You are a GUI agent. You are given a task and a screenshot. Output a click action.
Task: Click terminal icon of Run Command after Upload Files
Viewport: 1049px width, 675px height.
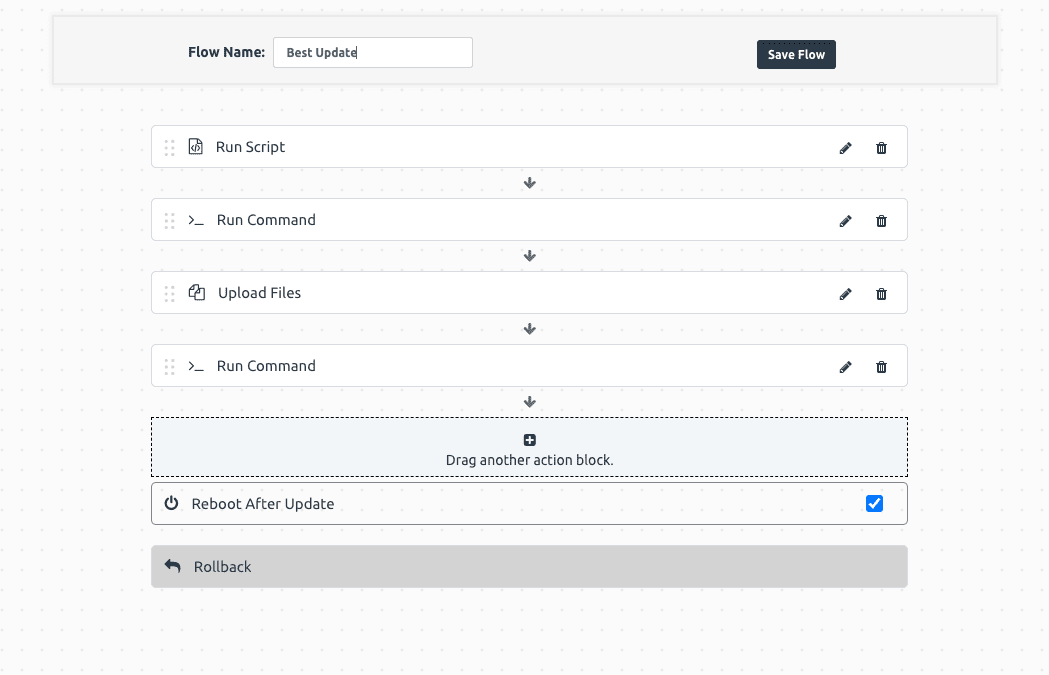pos(196,366)
